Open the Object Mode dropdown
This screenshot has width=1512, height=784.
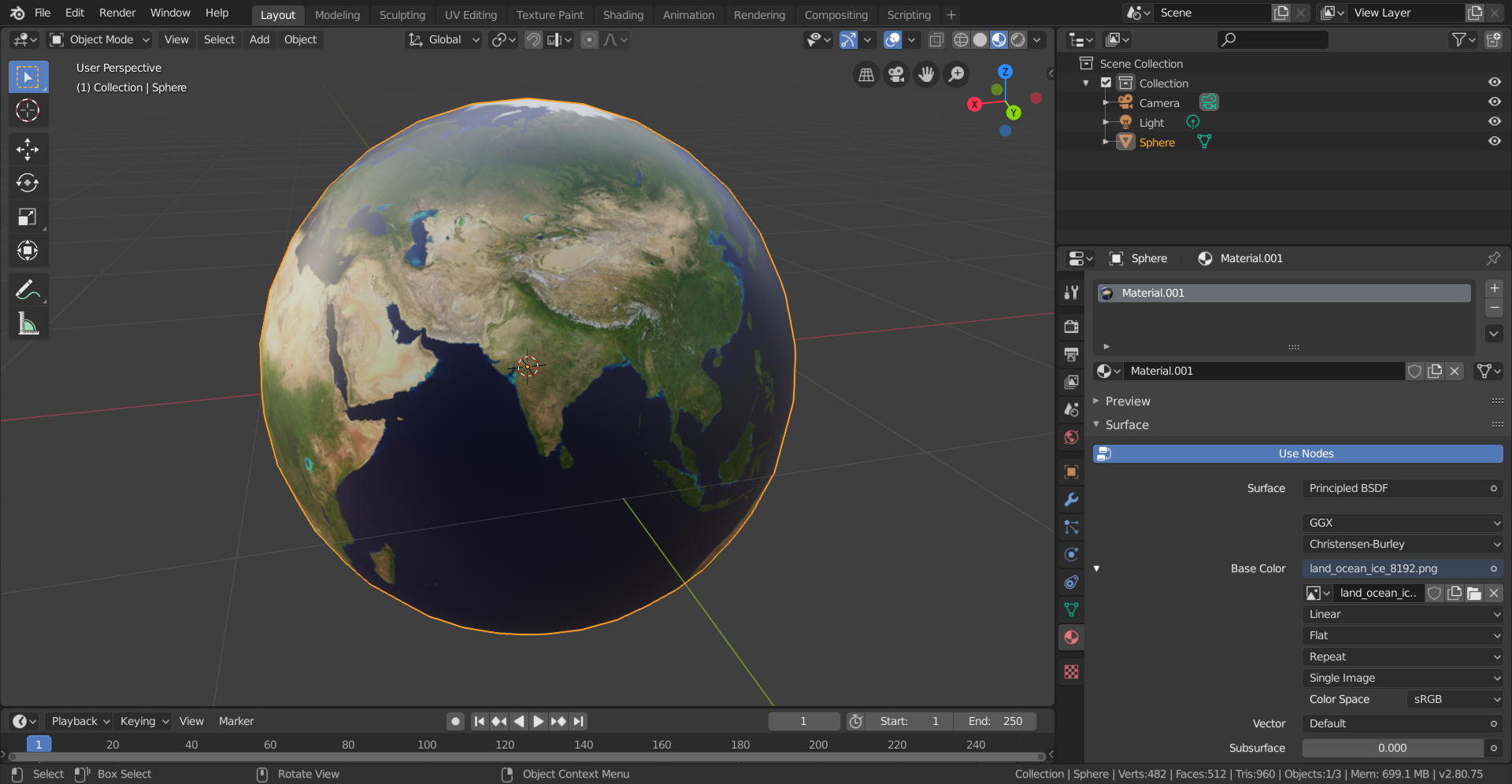point(99,39)
